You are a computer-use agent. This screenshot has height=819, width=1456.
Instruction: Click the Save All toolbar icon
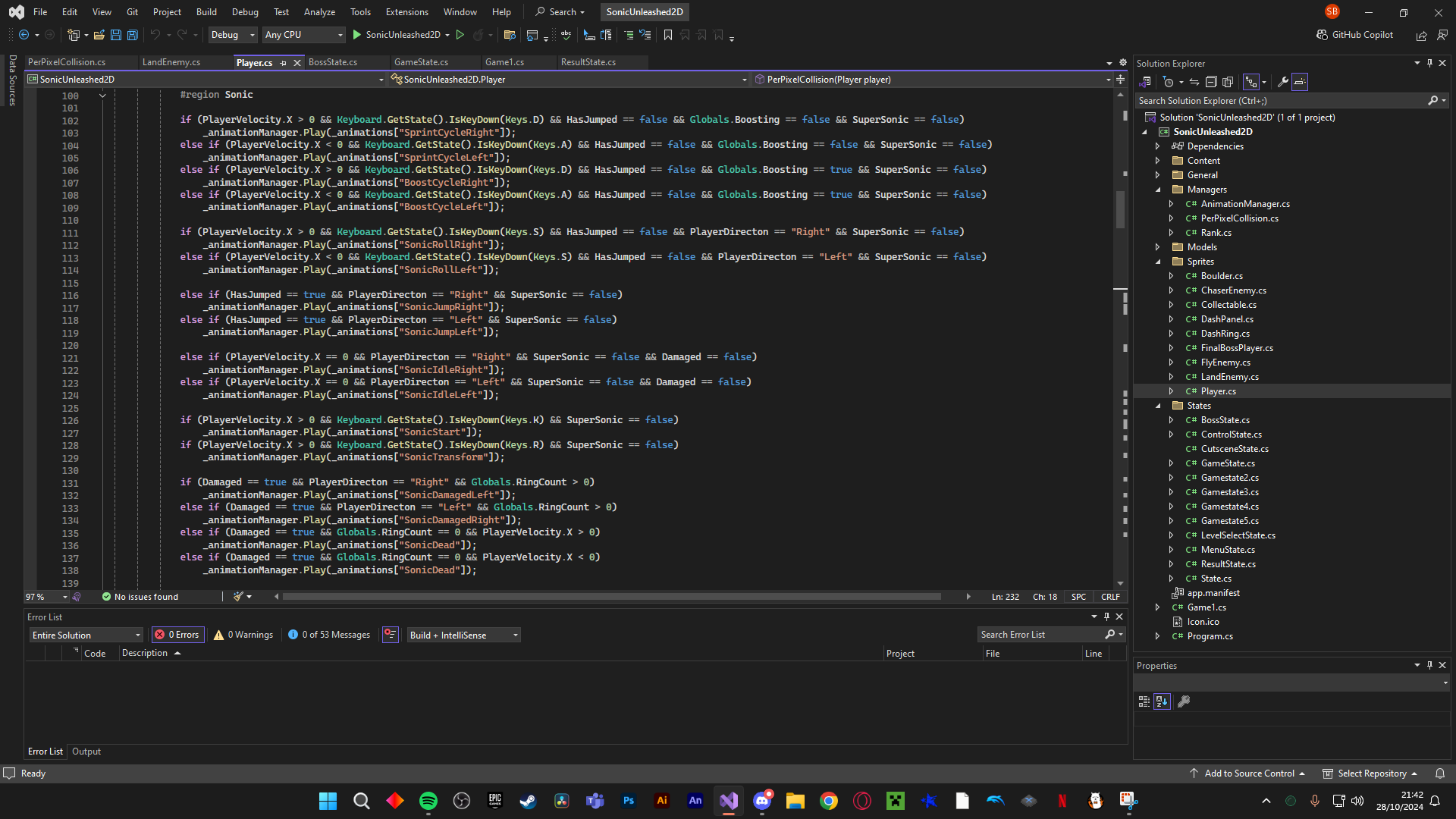click(133, 35)
